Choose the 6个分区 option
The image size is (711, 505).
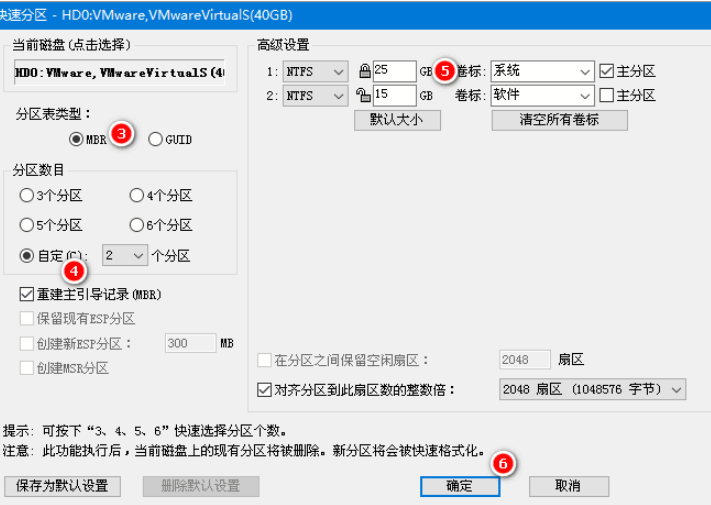pyautogui.click(x=137, y=225)
